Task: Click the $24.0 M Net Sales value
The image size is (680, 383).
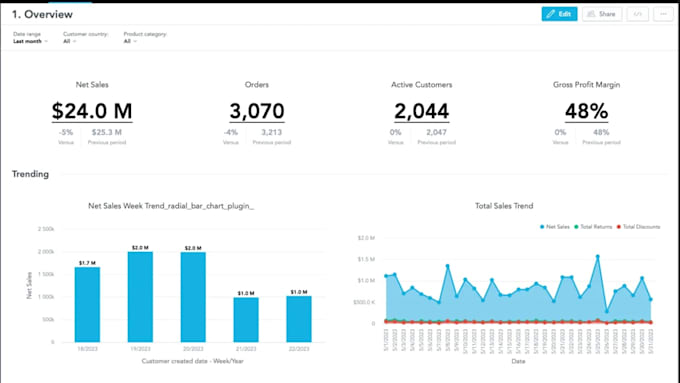Action: coord(92,111)
